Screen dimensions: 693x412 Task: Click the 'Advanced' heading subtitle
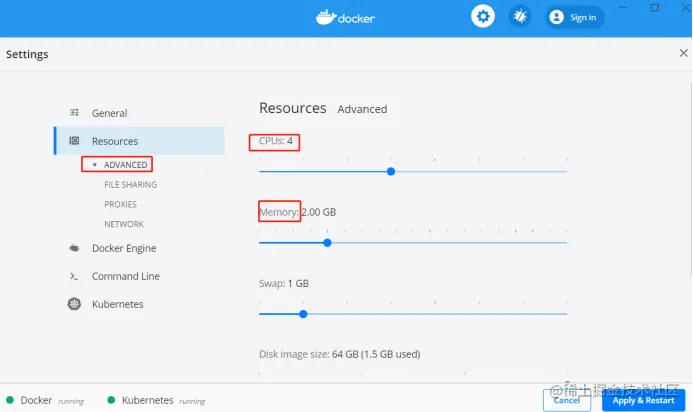pyautogui.click(x=362, y=109)
